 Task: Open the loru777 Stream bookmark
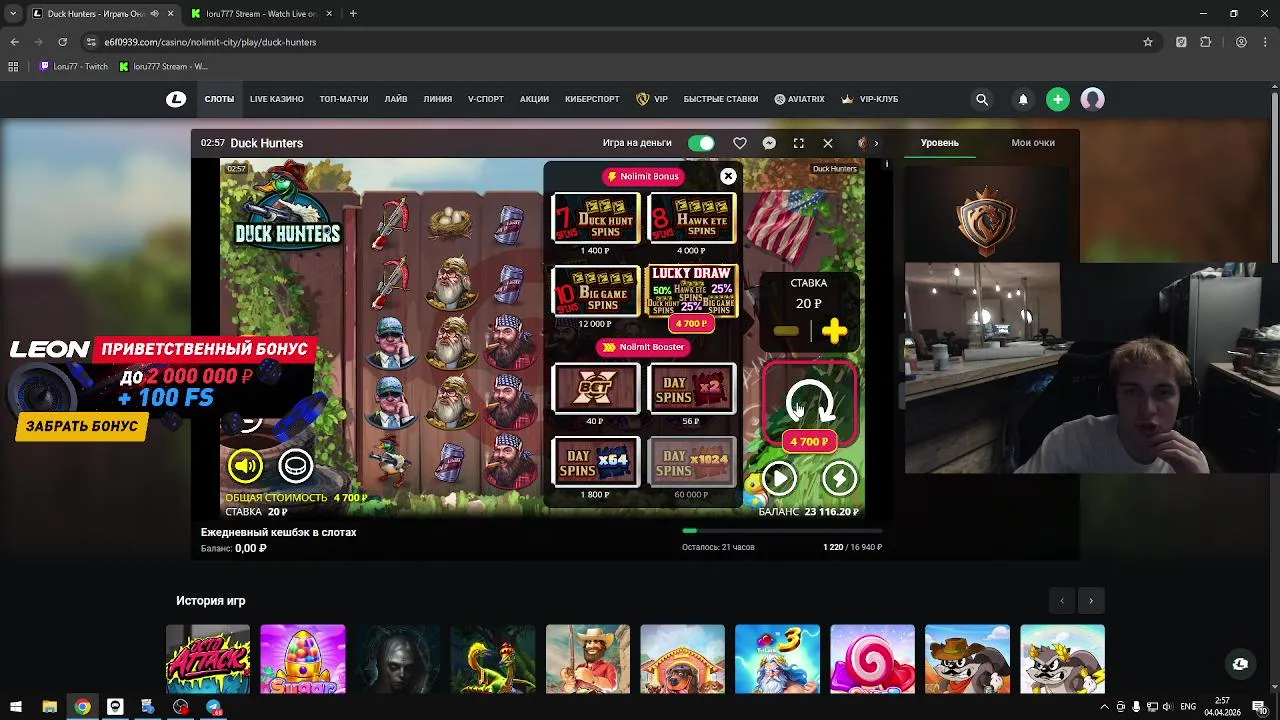163,66
